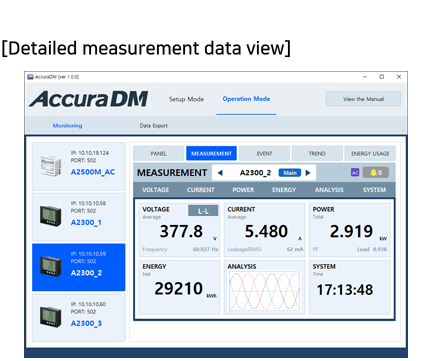This screenshot has width=433, height=361.
Task: Click the A2300_3 meter icon
Action: click(x=51, y=317)
